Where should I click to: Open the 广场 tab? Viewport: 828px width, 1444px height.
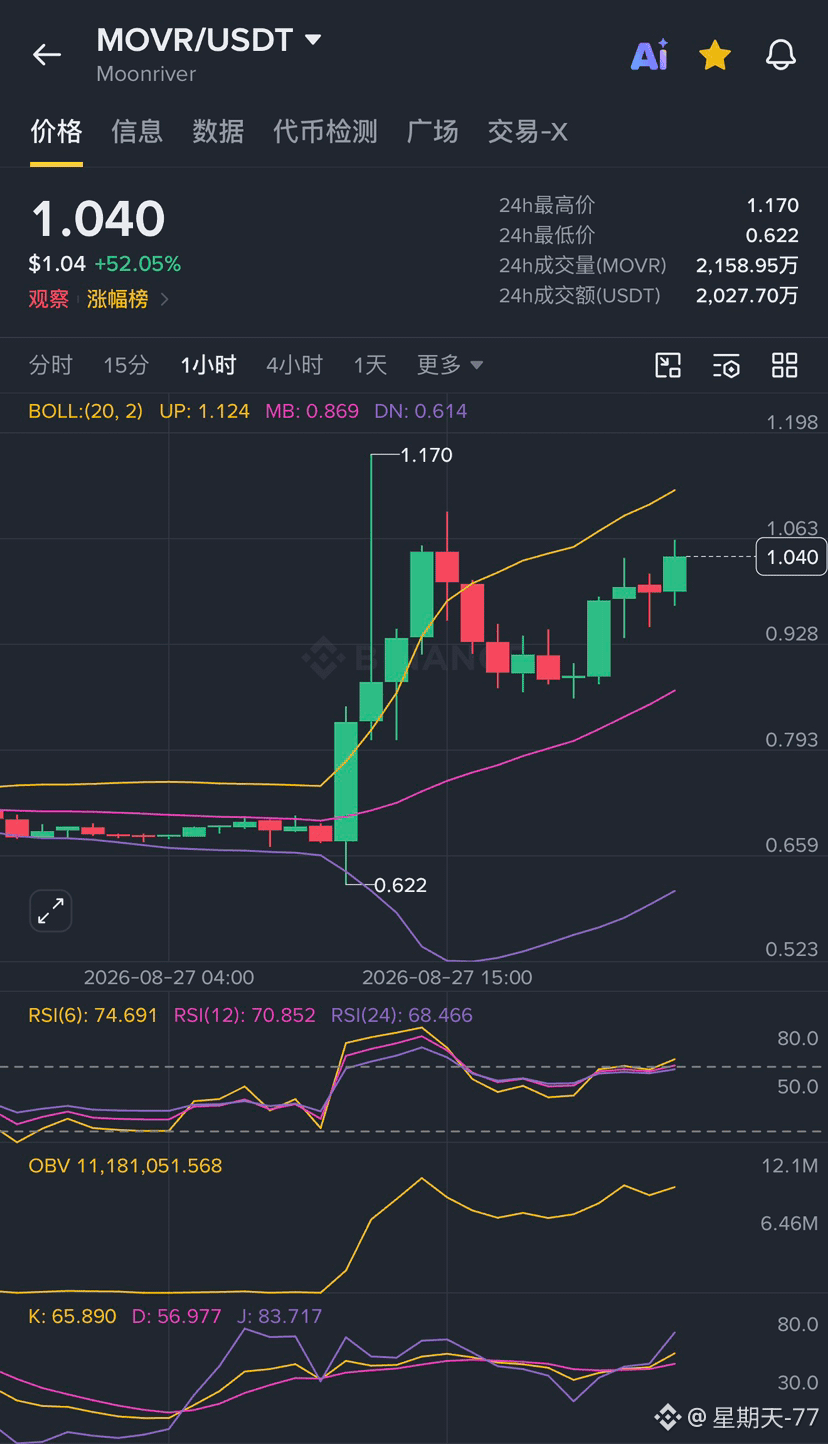tap(433, 131)
